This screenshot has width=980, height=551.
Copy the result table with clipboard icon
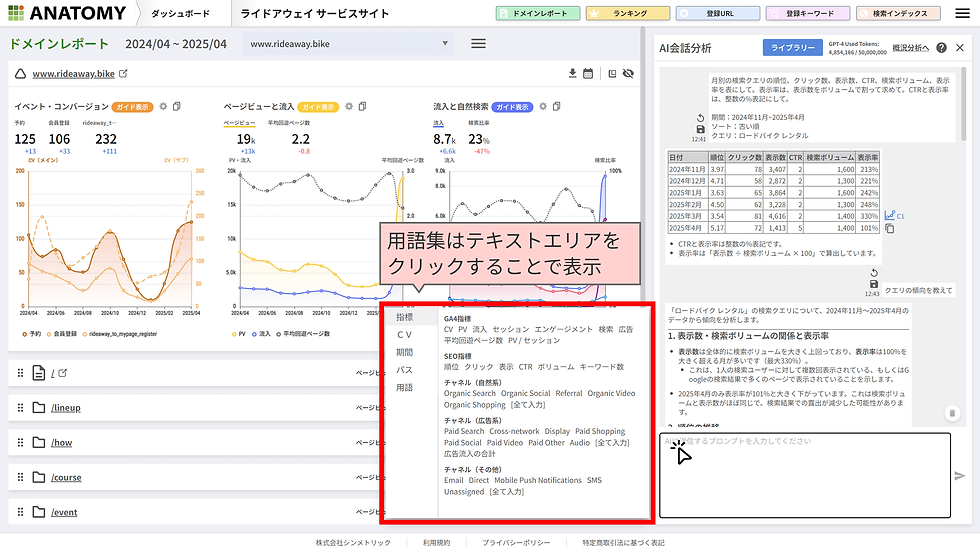coord(889,229)
